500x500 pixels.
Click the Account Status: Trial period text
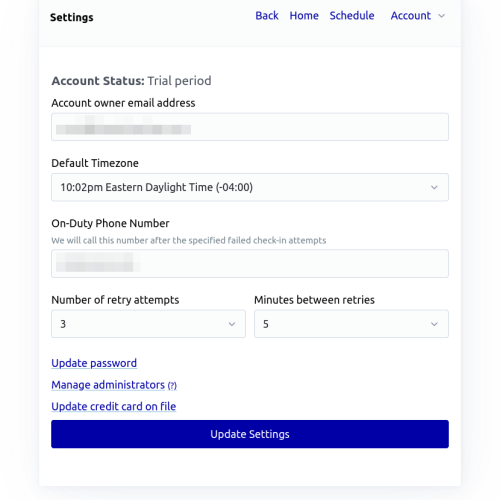tap(131, 81)
